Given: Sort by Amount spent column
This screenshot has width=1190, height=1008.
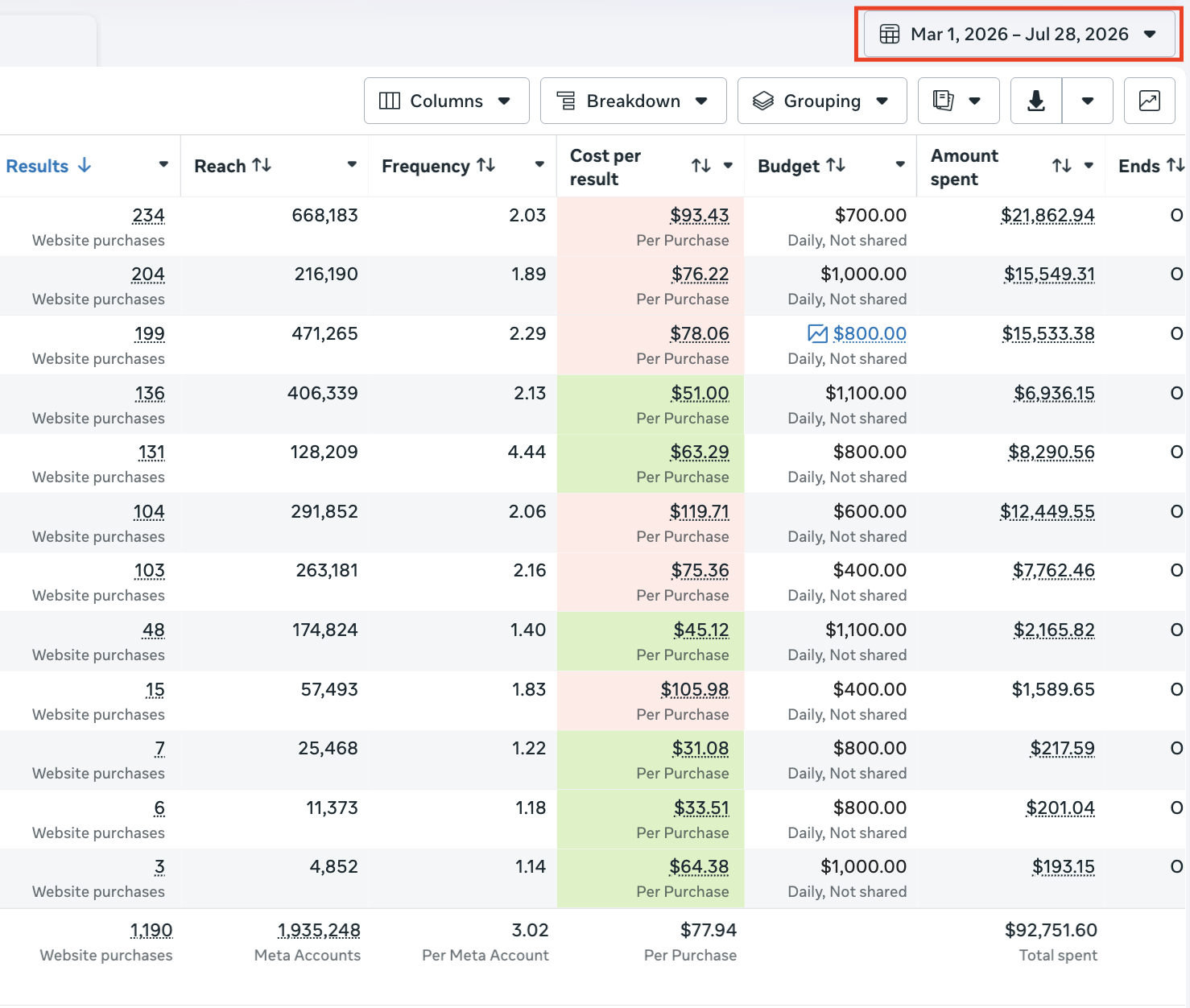Looking at the screenshot, I should coord(1062,166).
